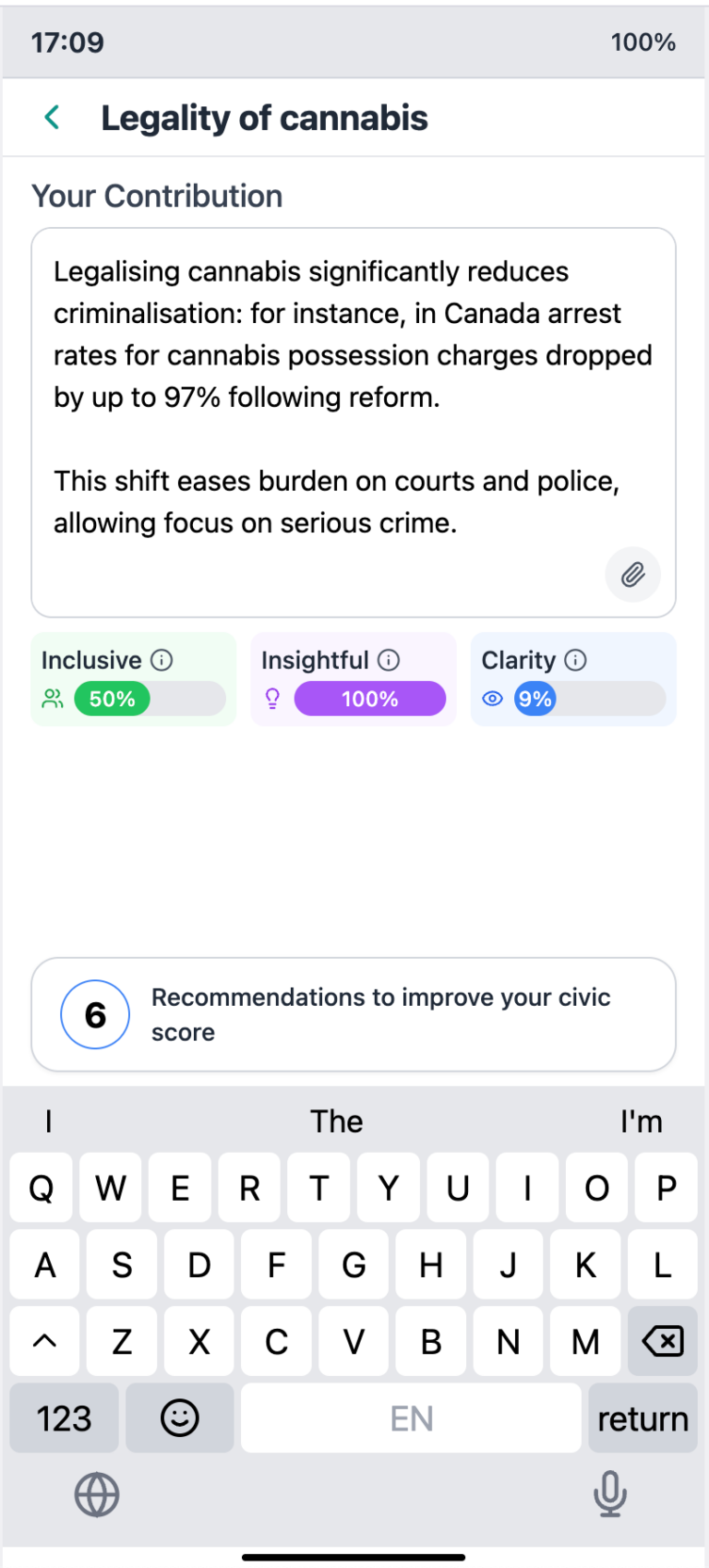709x1568 pixels.
Task: Click the Clarity 9% progress bar
Action: click(x=589, y=699)
